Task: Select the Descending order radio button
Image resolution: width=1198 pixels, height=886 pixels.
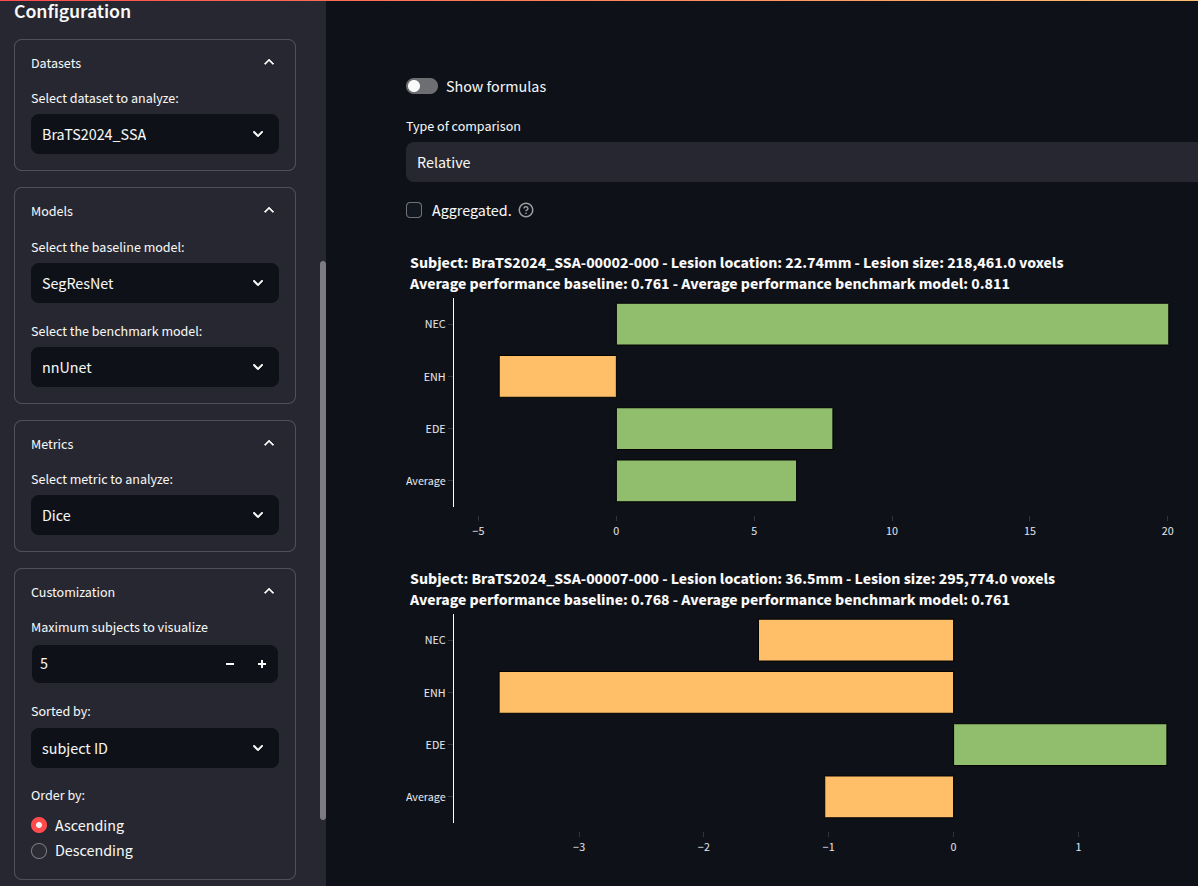Action: point(39,851)
